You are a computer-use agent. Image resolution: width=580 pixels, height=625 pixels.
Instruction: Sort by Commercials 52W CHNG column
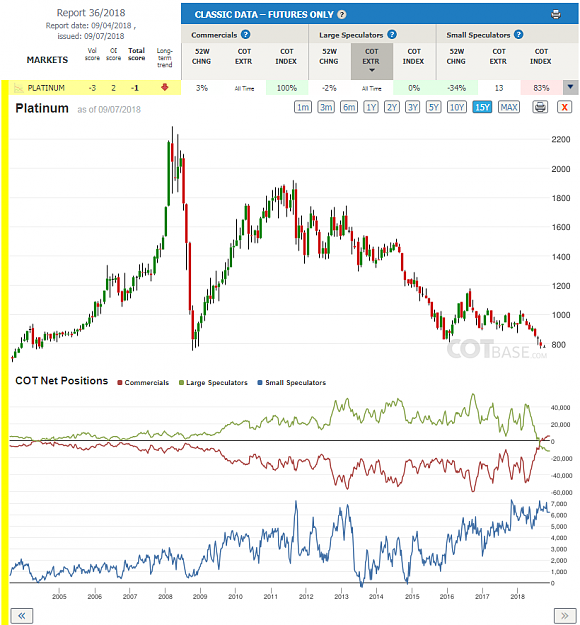tap(202, 56)
